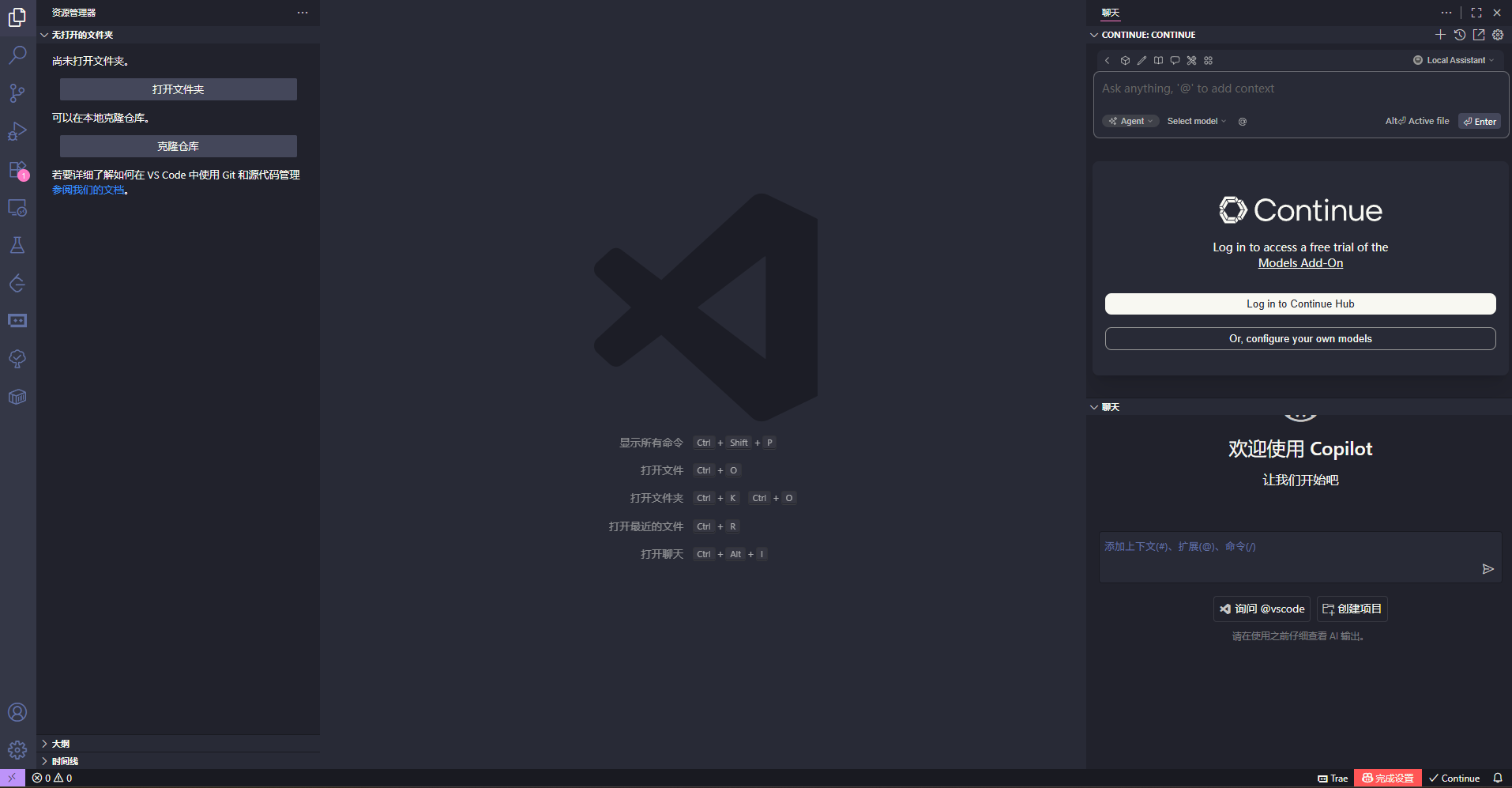
Task: Click errors and warnings count in status bar
Action: point(52,779)
